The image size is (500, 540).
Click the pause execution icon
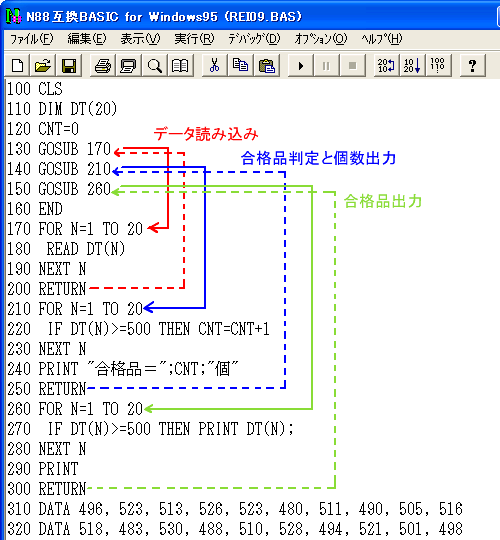click(x=326, y=65)
